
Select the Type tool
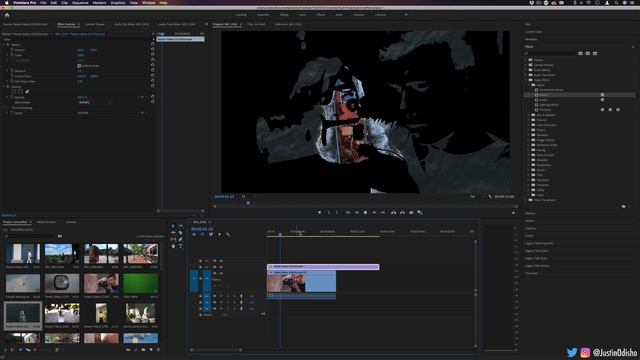click(180, 246)
